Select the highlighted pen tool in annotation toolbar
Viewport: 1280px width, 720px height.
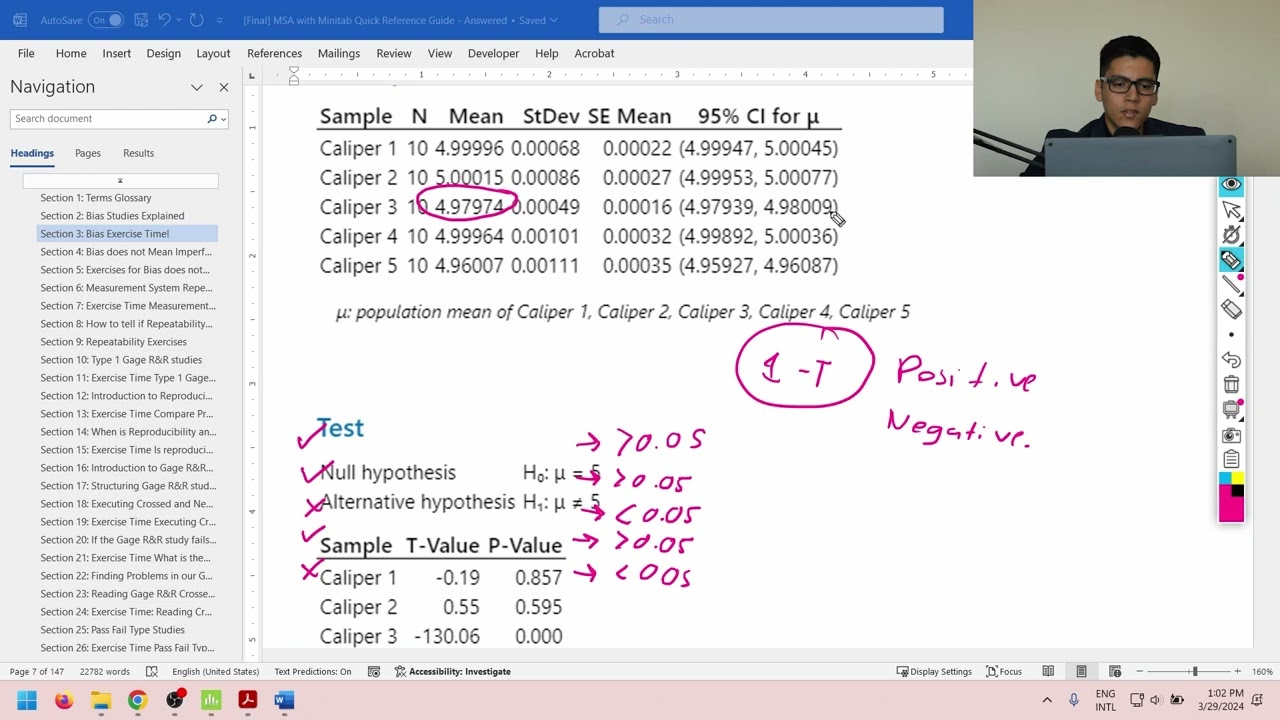point(1231,261)
